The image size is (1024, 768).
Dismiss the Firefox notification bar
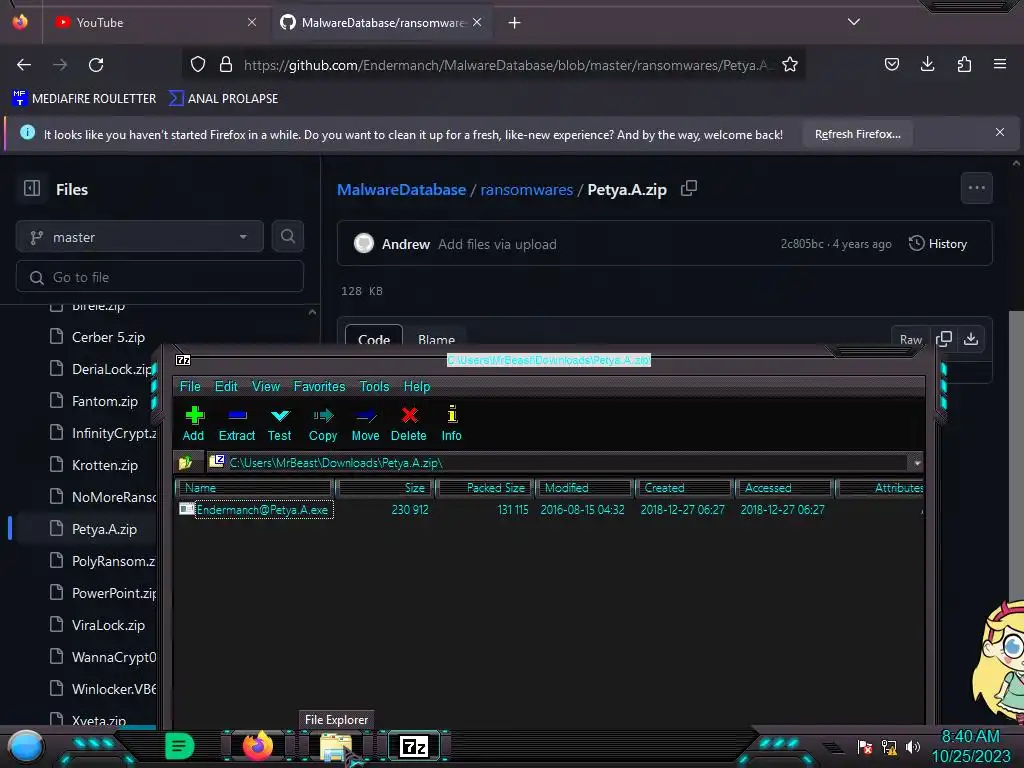1000,133
